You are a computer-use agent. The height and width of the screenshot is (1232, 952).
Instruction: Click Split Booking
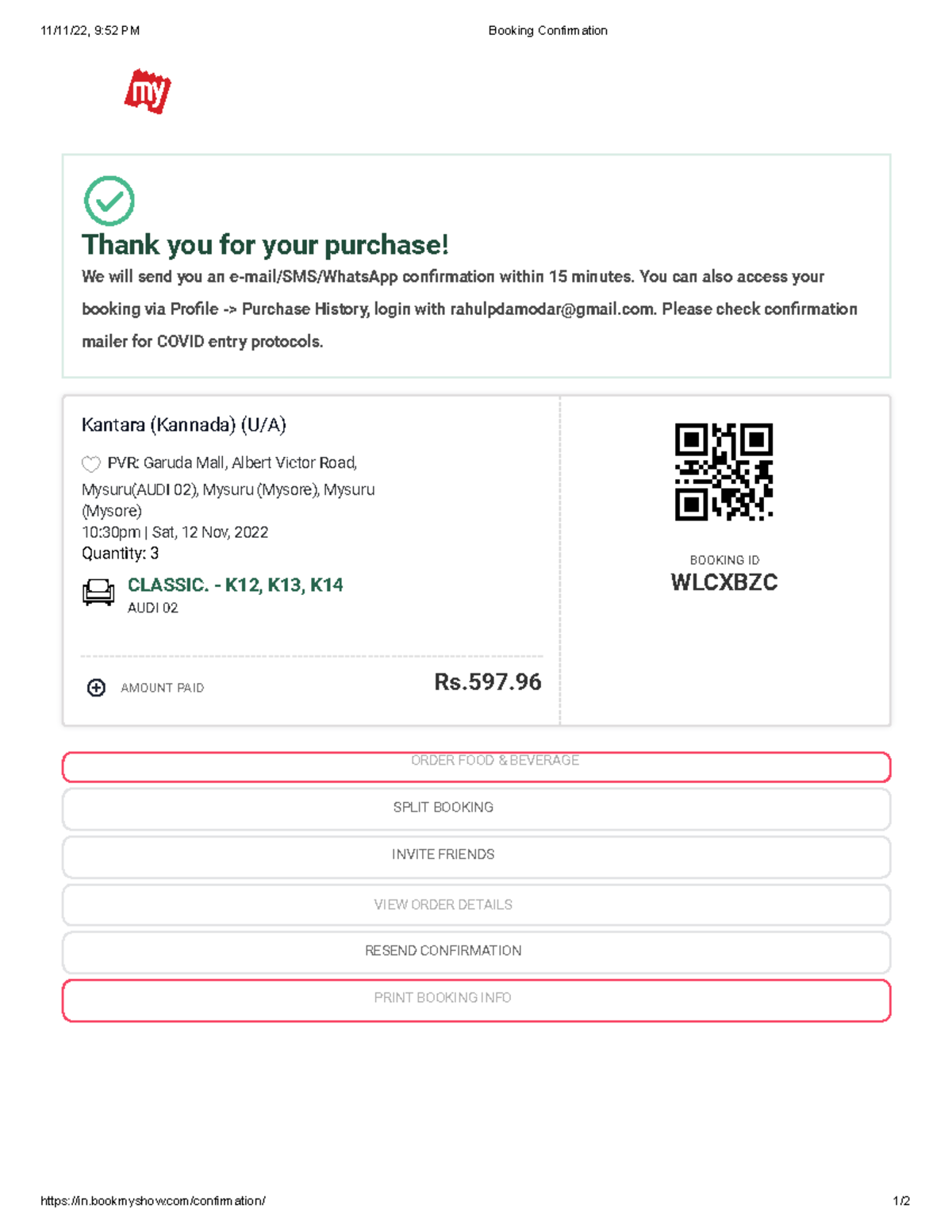pos(476,808)
